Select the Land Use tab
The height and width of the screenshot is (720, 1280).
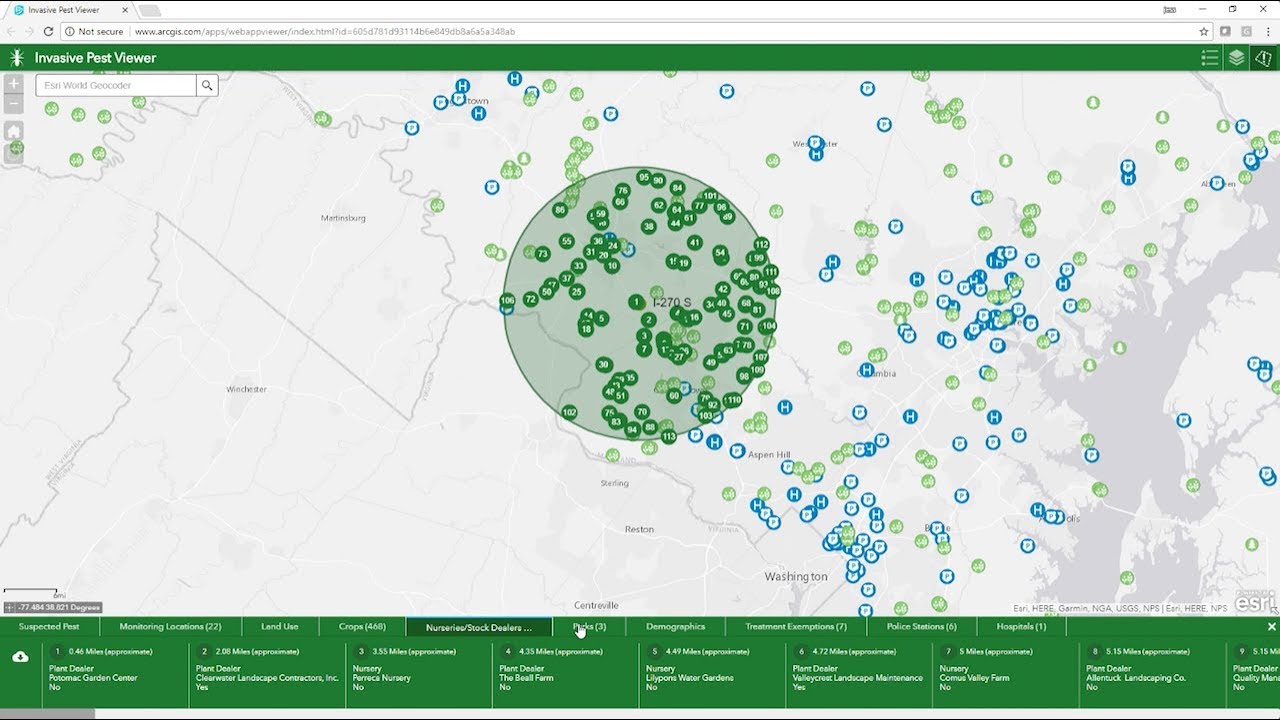click(x=280, y=627)
